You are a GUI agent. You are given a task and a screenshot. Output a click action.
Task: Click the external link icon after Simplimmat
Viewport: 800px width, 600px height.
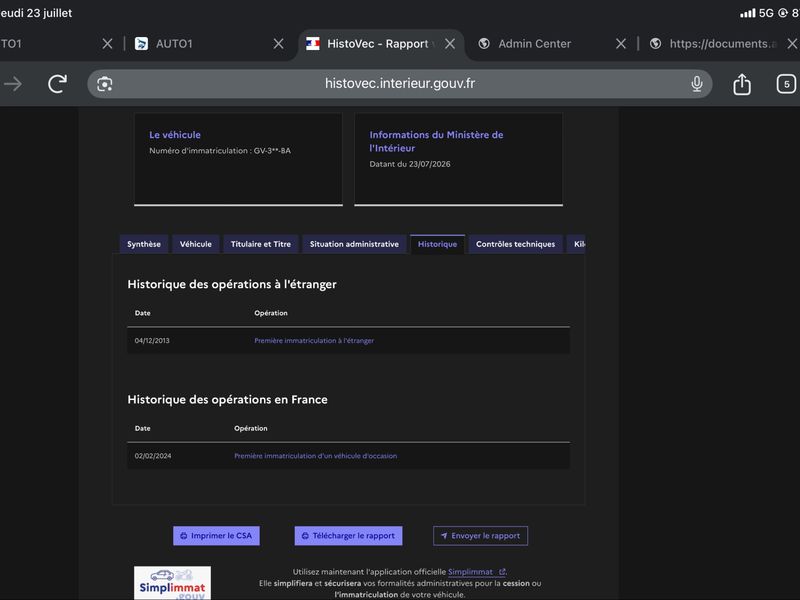[502, 572]
